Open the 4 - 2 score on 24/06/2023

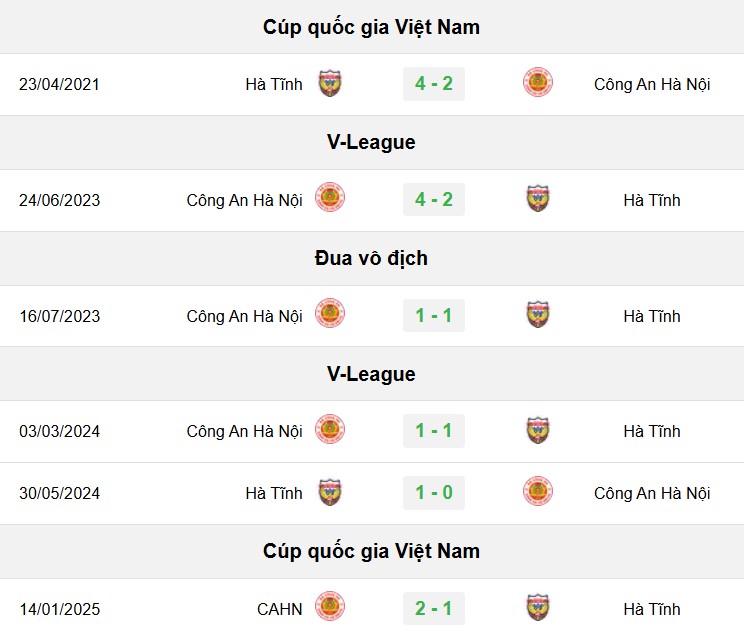coord(434,200)
